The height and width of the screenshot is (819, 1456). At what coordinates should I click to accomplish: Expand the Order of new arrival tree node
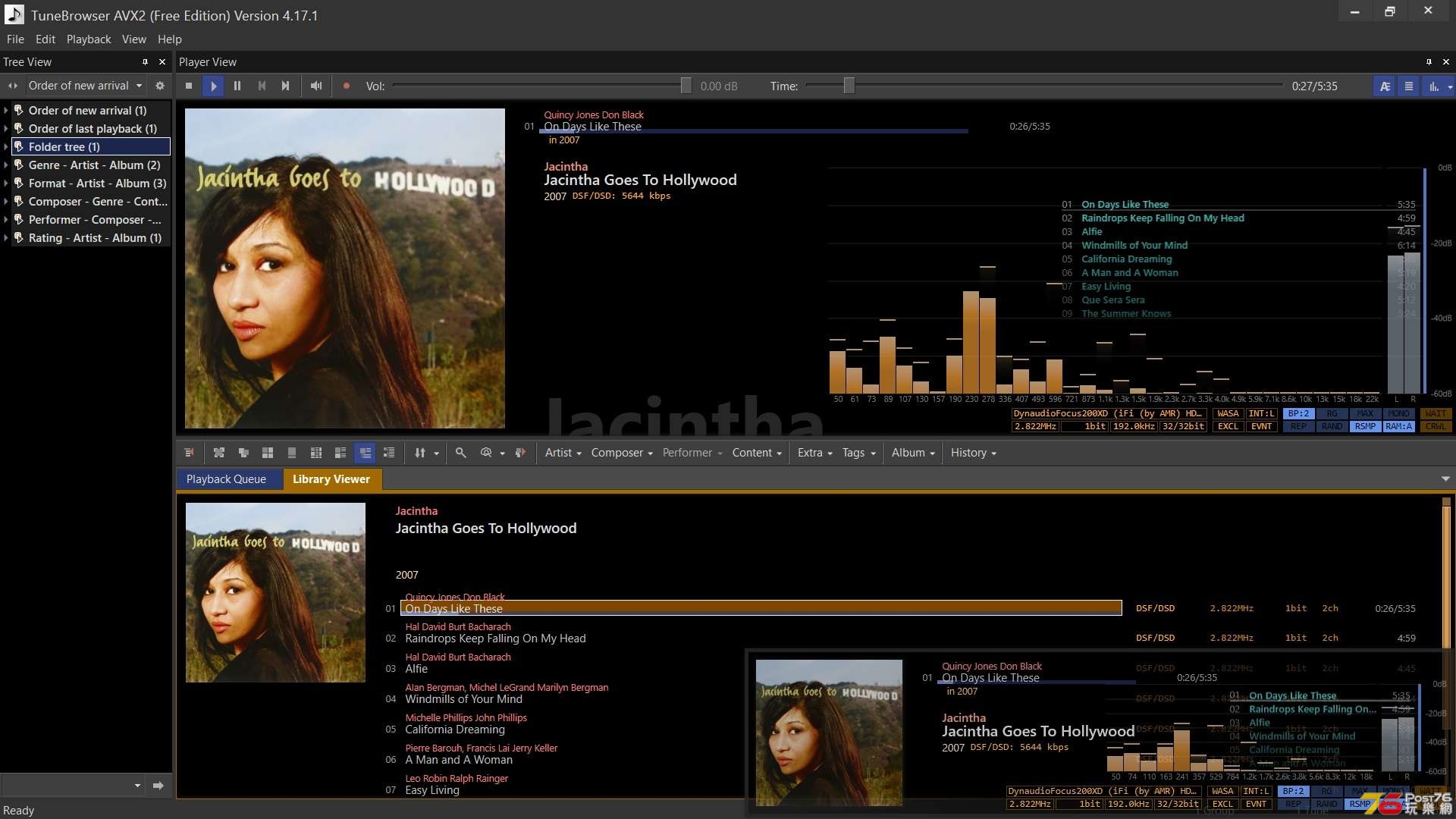pos(6,110)
